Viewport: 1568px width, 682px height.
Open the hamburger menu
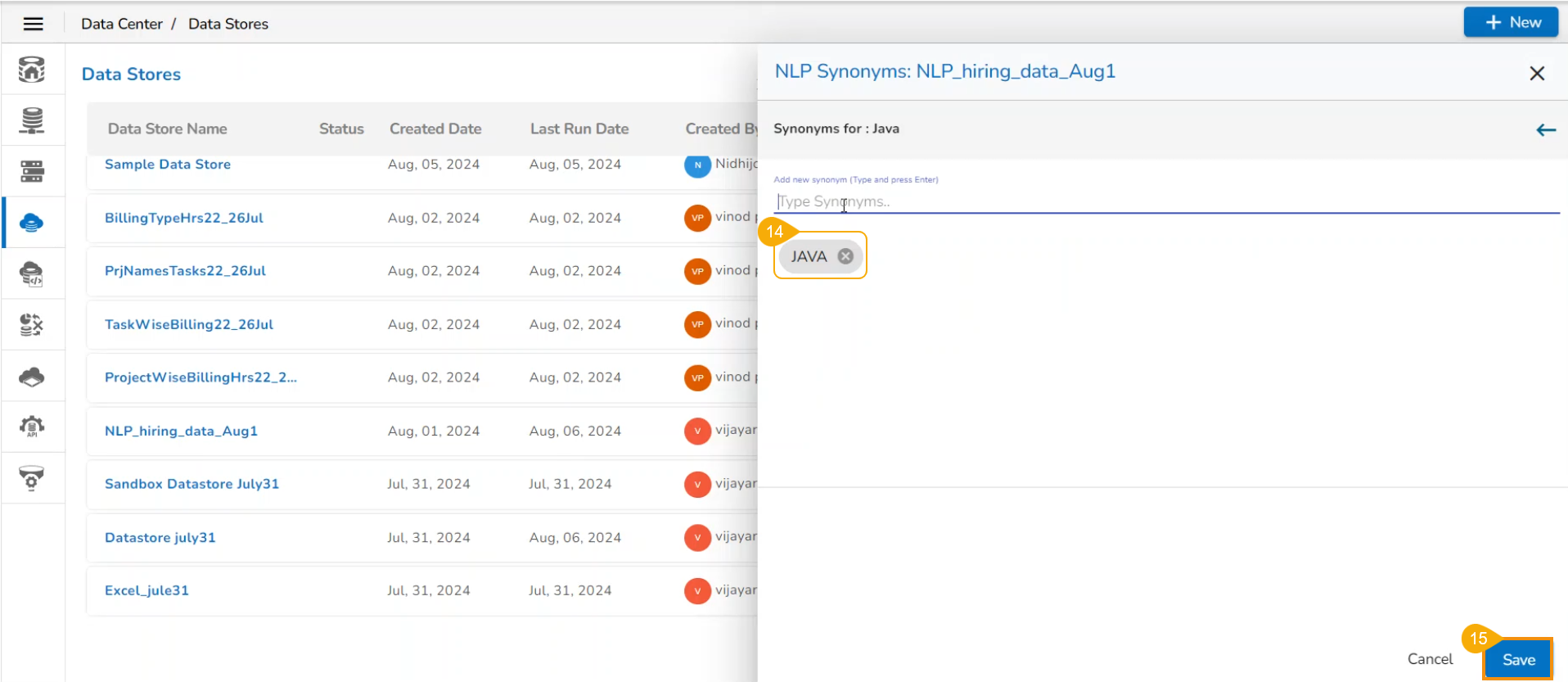[x=33, y=24]
